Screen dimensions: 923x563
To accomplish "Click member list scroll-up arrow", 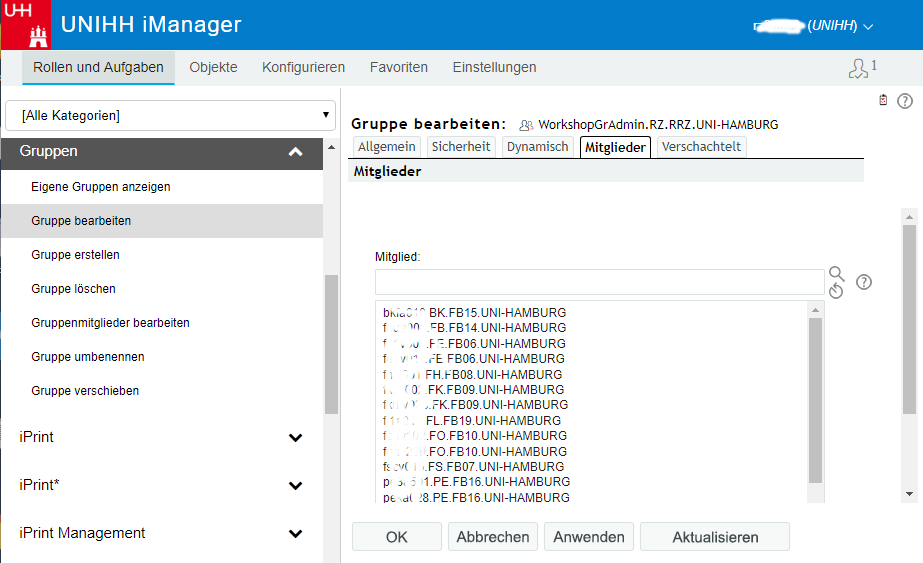I will pyautogui.click(x=815, y=310).
